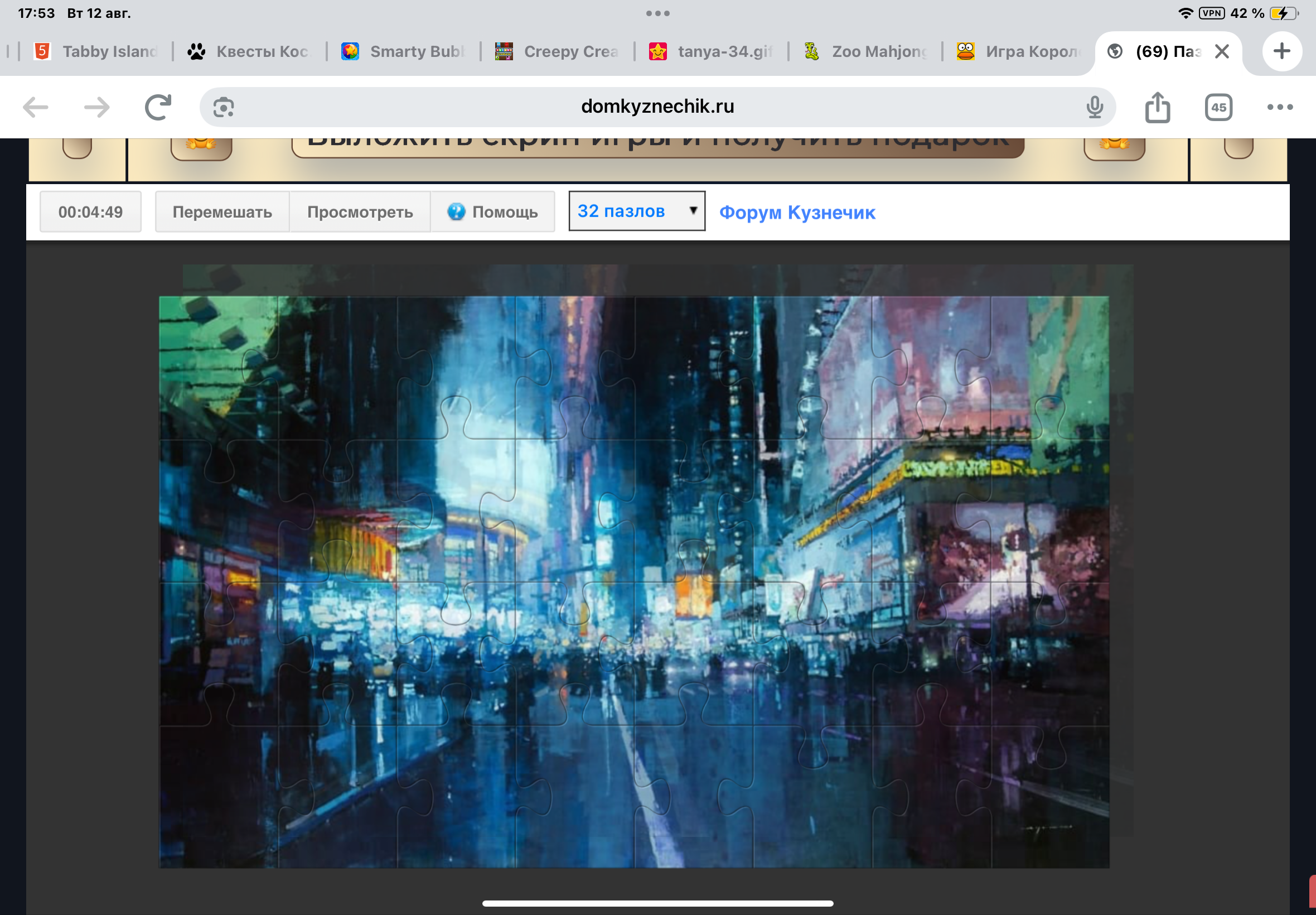Open the browser three-dot menu

tap(1280, 107)
